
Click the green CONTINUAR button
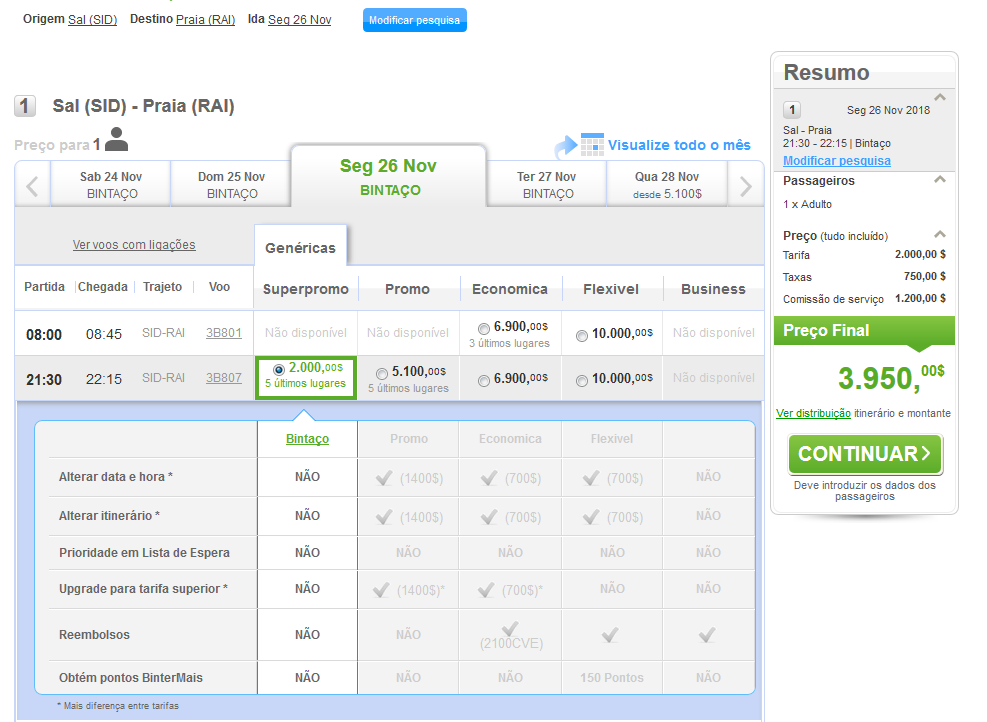click(x=865, y=454)
